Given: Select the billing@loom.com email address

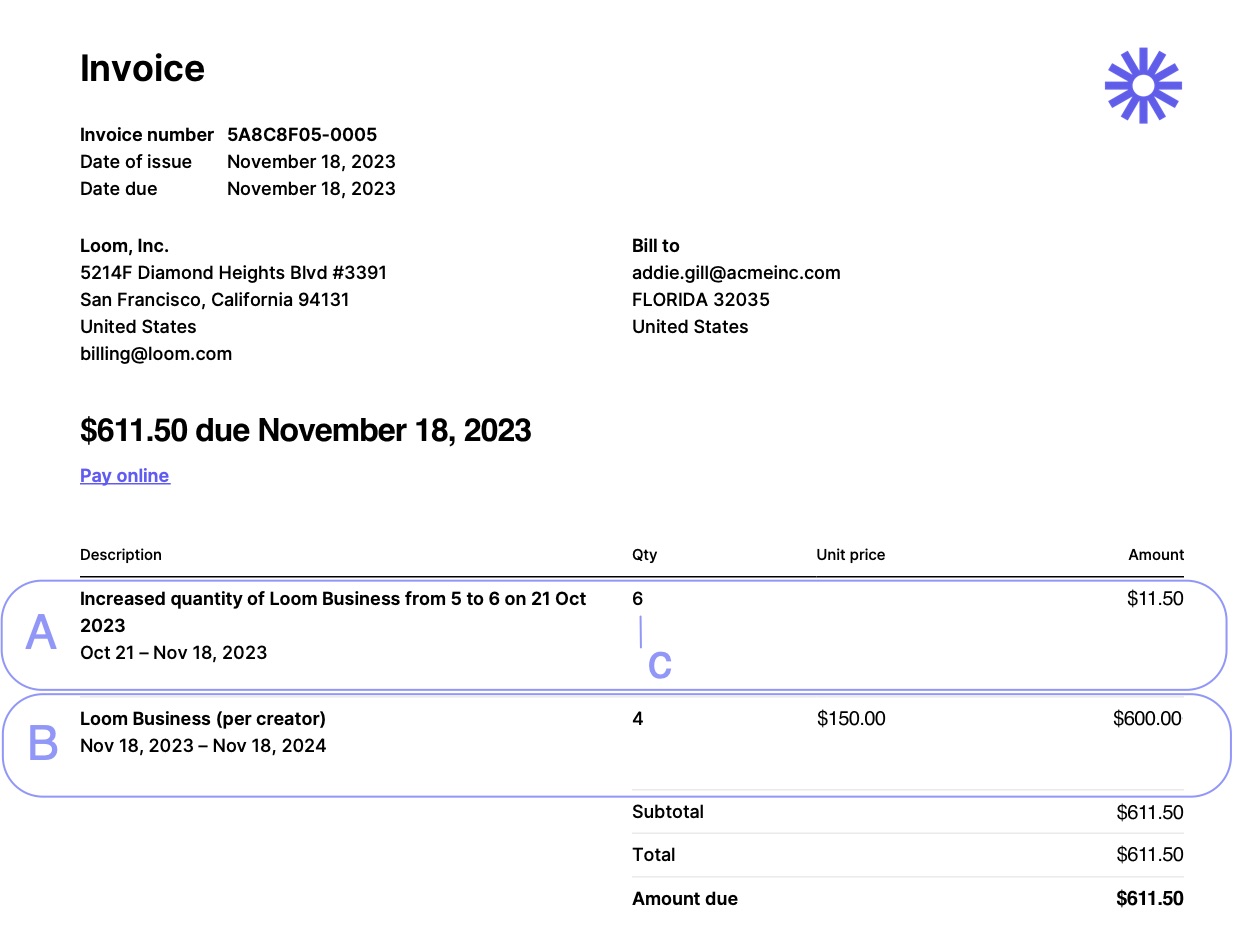Looking at the screenshot, I should 156,354.
